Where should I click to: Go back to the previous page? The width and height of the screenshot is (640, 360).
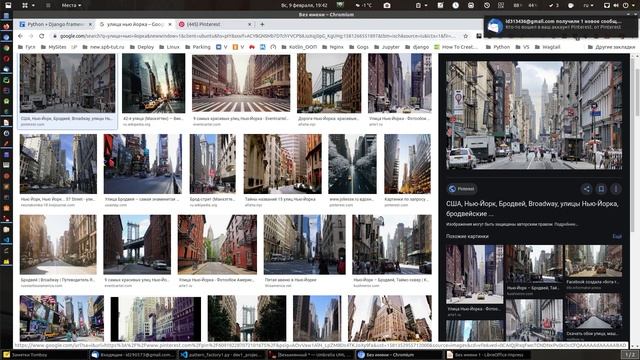click(x=20, y=36)
